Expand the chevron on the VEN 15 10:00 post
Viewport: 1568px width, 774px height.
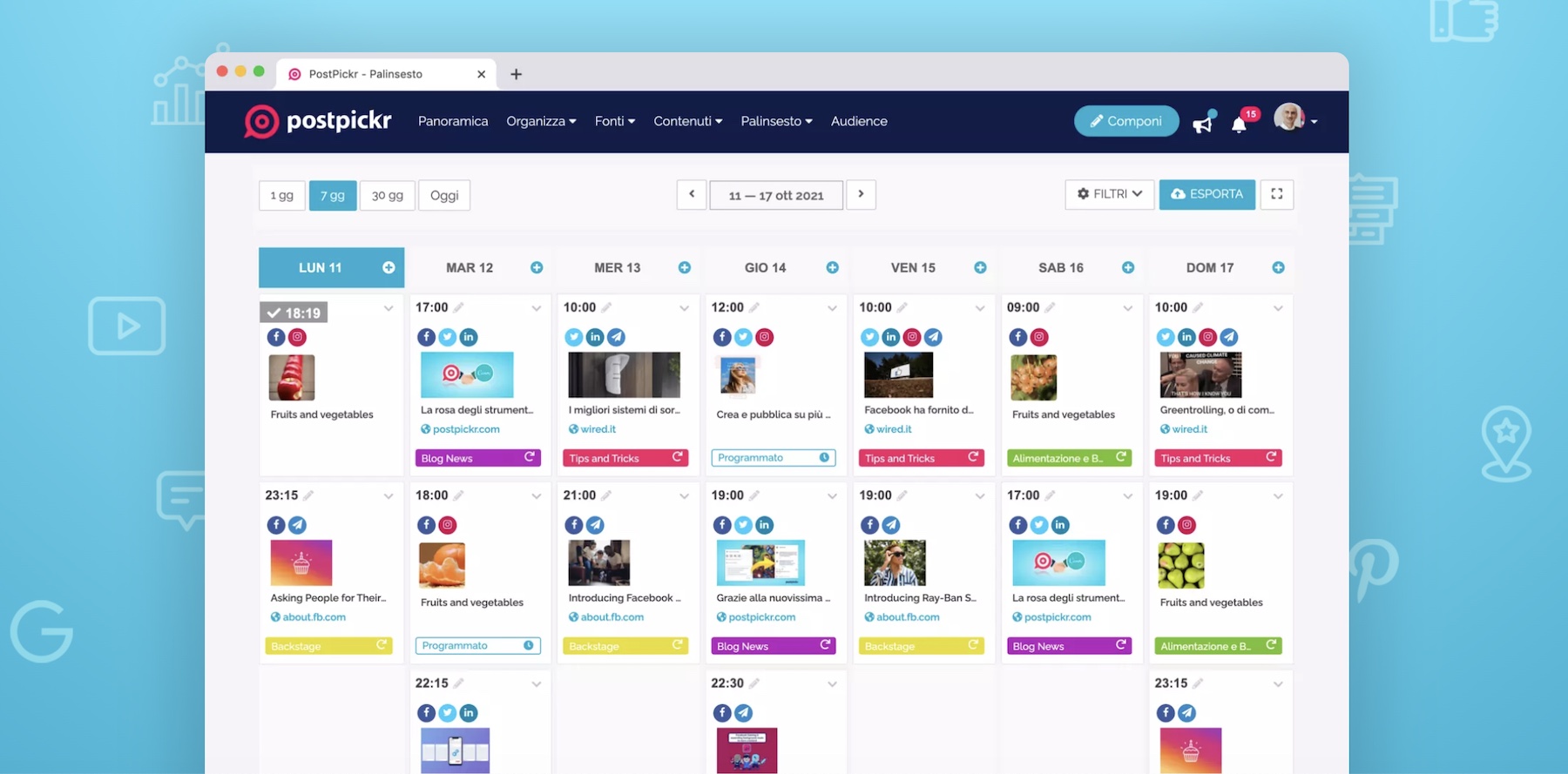point(980,308)
